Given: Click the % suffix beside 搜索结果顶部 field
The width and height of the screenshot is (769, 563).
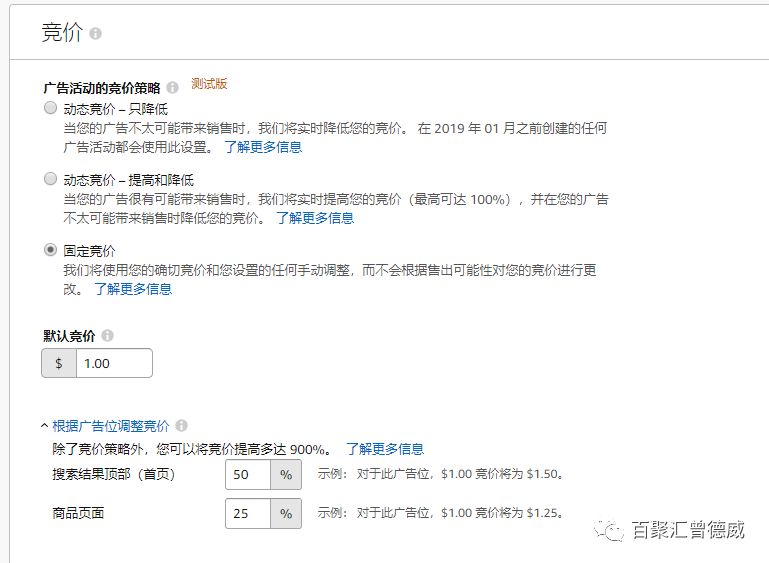Looking at the screenshot, I should [286, 475].
